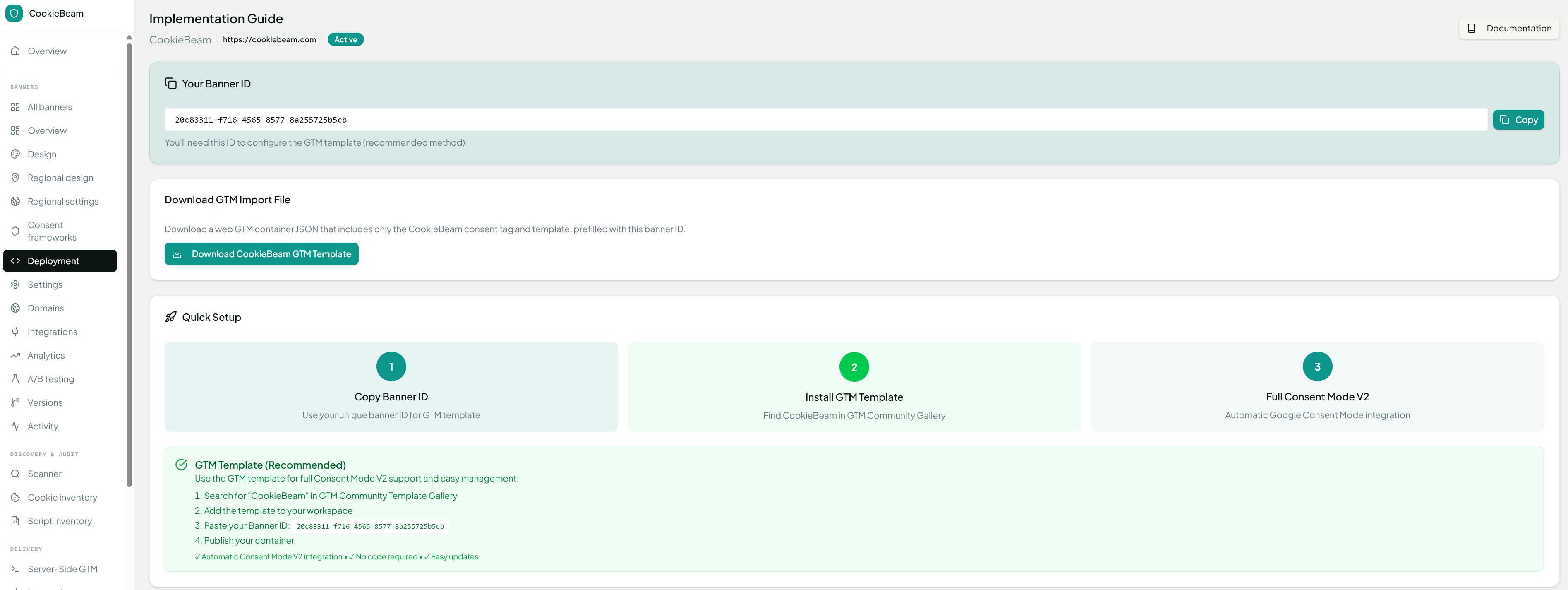Click the grid icon beside All banners
Image resolution: width=1568 pixels, height=590 pixels.
(15, 107)
